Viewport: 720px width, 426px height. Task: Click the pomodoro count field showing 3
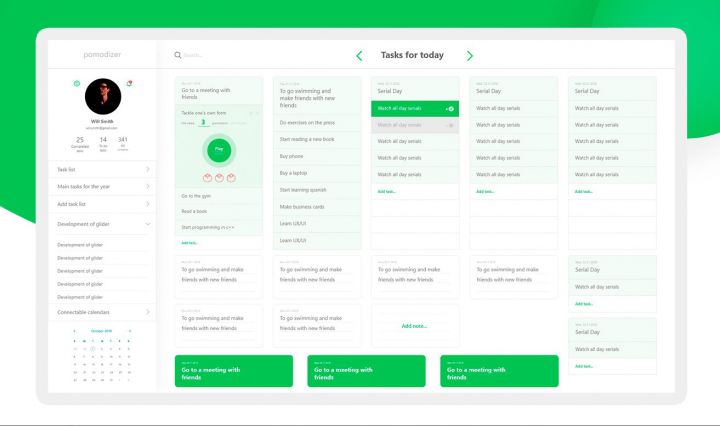coord(203,123)
